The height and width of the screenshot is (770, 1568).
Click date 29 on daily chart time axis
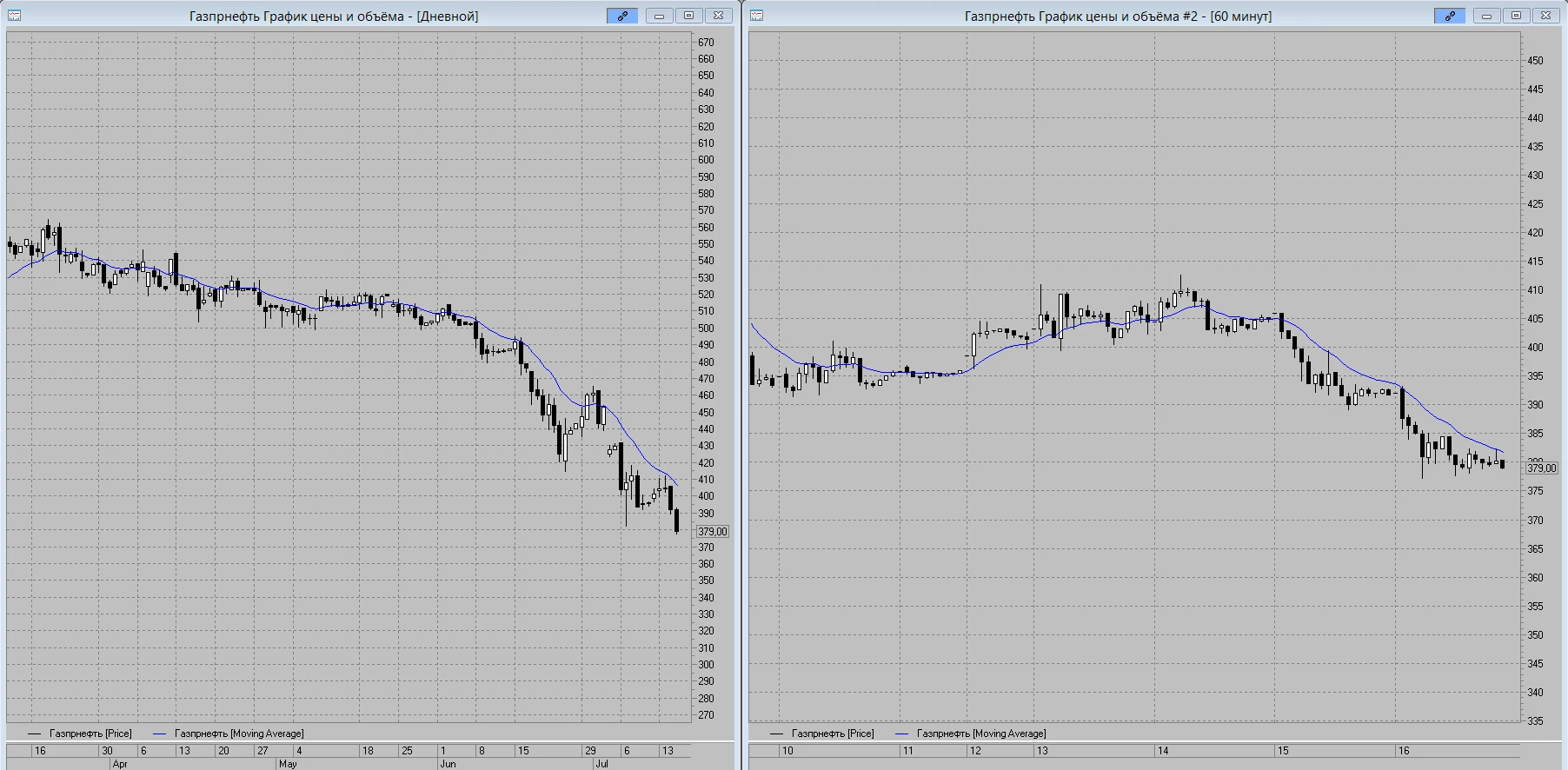point(590,751)
